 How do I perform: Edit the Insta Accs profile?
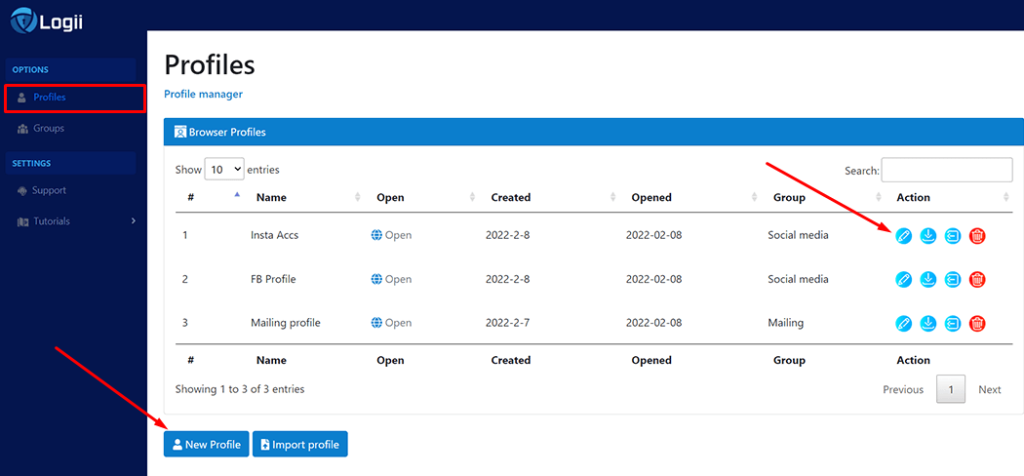pyautogui.click(x=903, y=236)
